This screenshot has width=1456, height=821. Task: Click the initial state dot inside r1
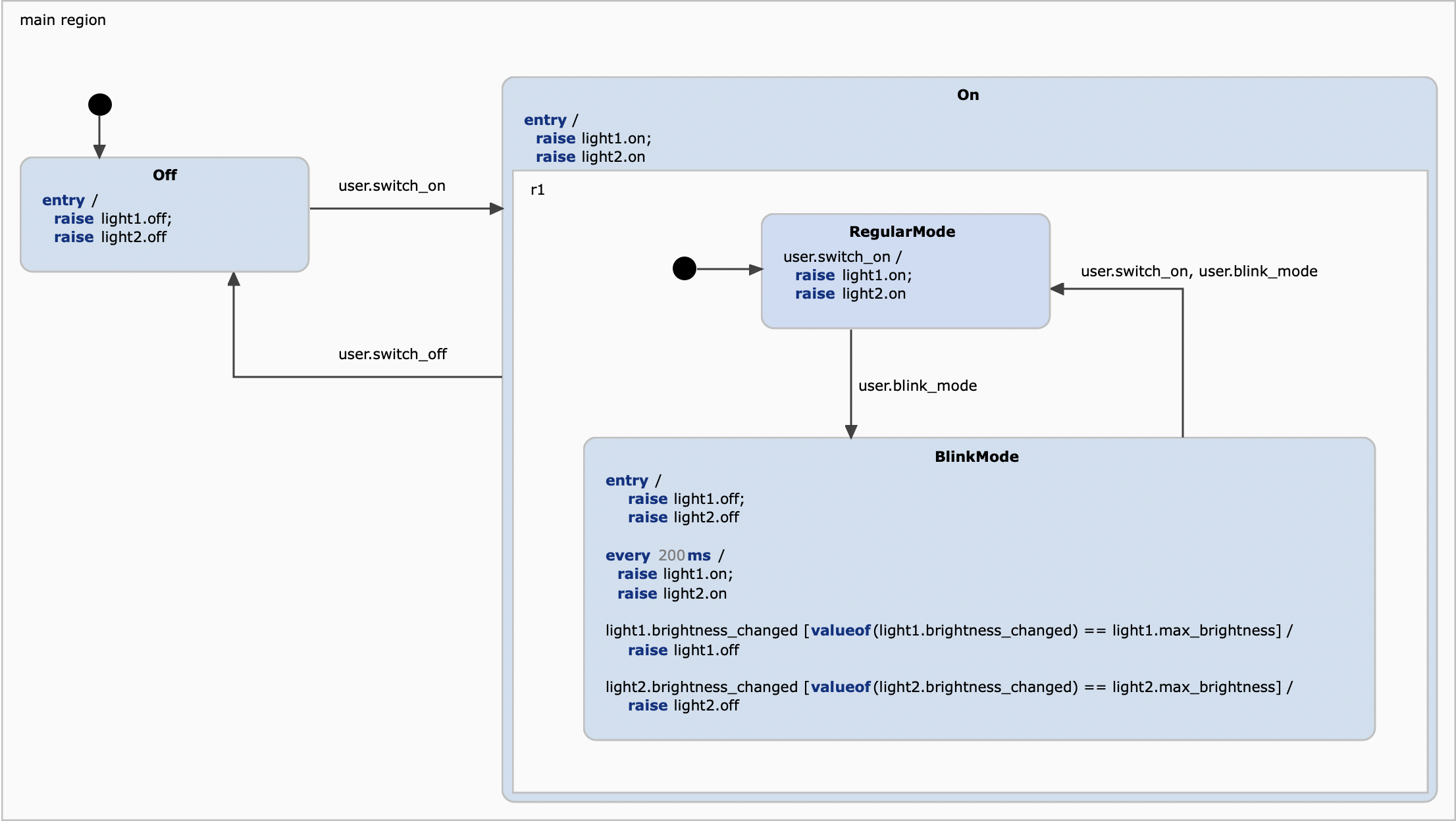(685, 268)
